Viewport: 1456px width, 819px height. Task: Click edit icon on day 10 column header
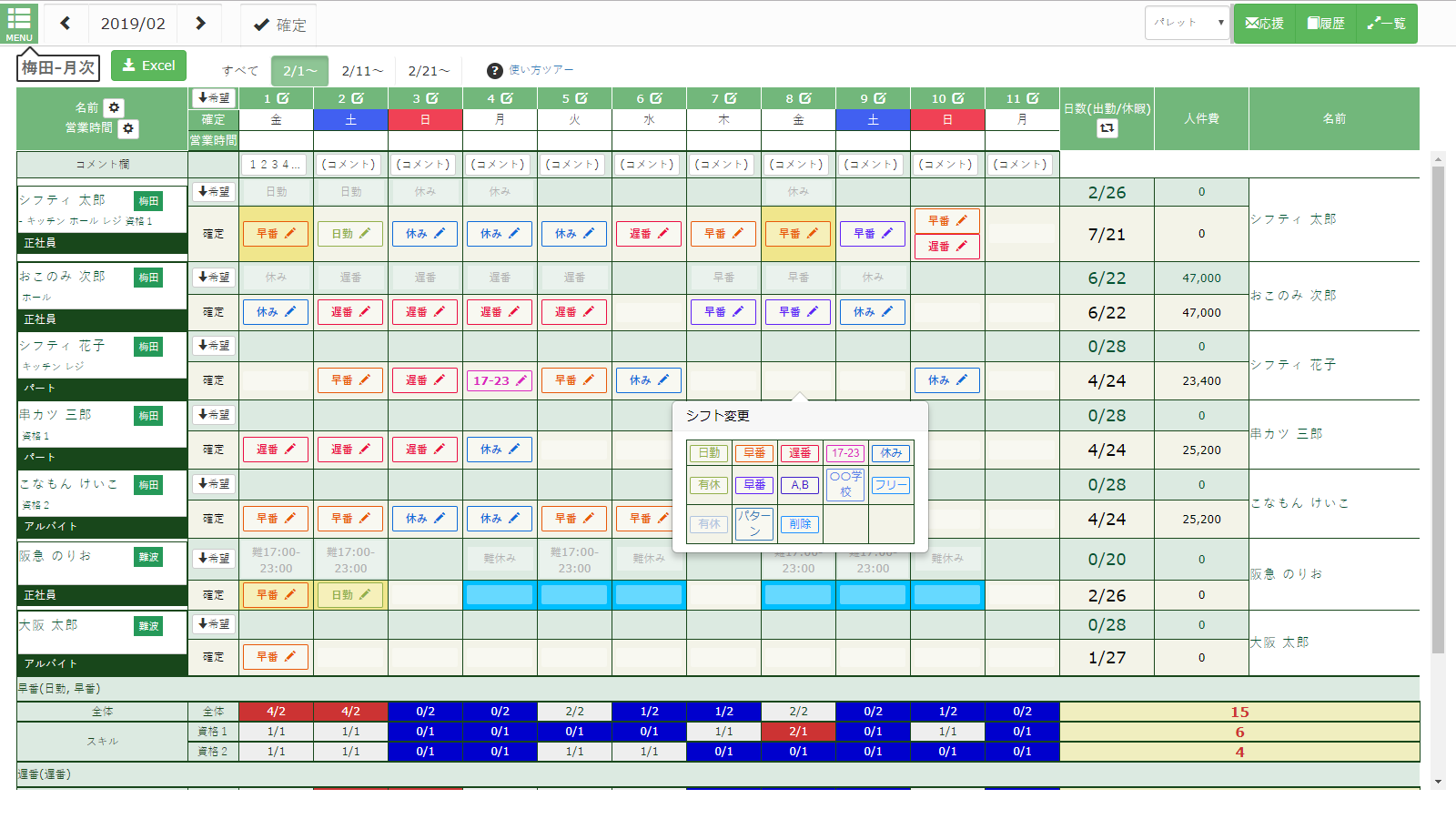point(958,98)
